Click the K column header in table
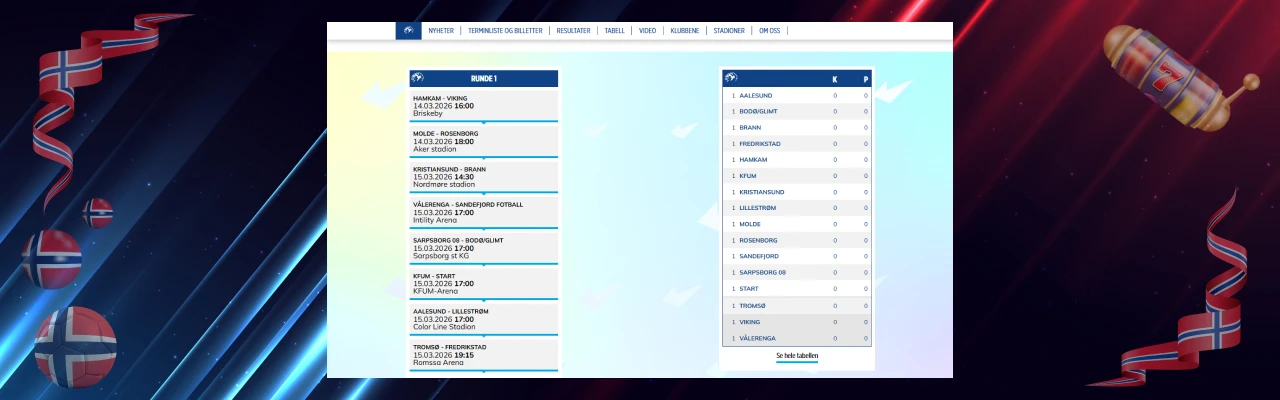1280x400 pixels. [835, 79]
